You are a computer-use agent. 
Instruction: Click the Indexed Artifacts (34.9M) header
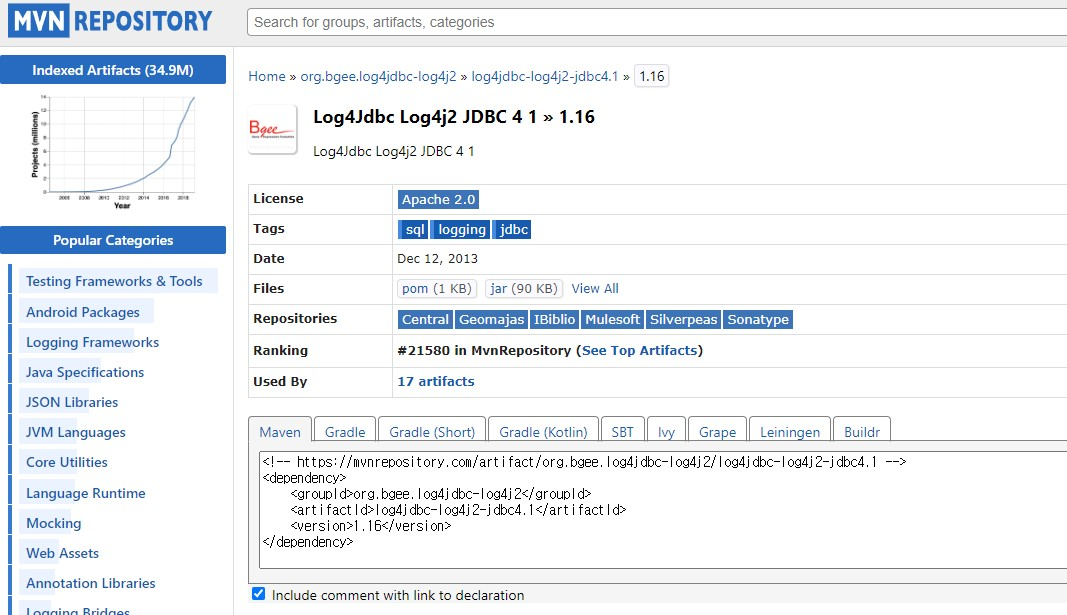(113, 70)
